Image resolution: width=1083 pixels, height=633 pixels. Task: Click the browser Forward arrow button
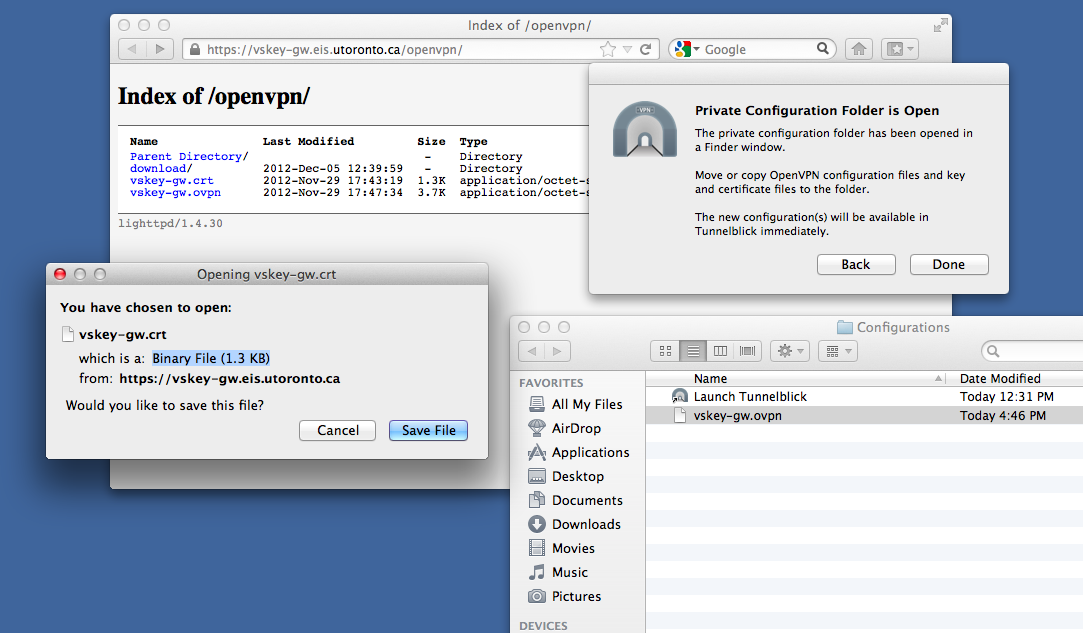160,49
